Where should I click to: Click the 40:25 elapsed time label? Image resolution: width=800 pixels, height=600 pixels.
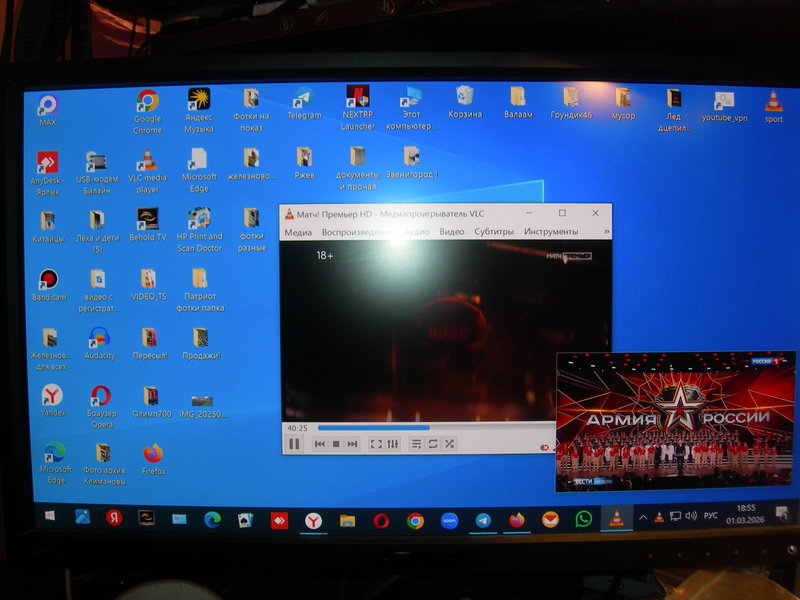point(297,428)
